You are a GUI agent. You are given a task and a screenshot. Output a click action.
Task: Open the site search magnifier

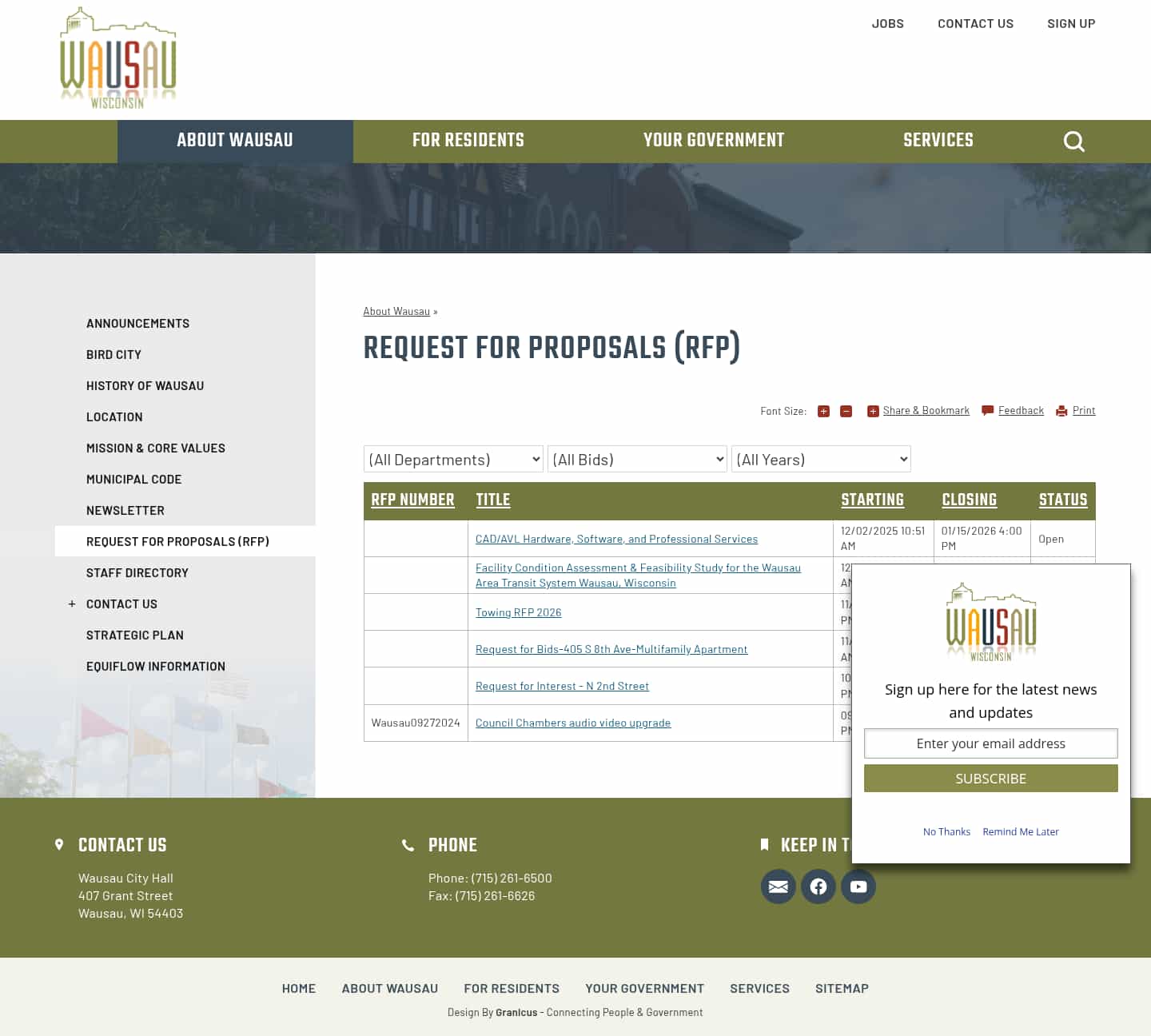1073,141
